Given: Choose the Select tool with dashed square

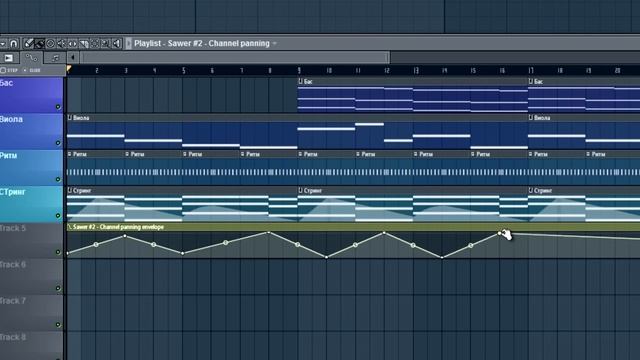Looking at the screenshot, I should tap(95, 43).
